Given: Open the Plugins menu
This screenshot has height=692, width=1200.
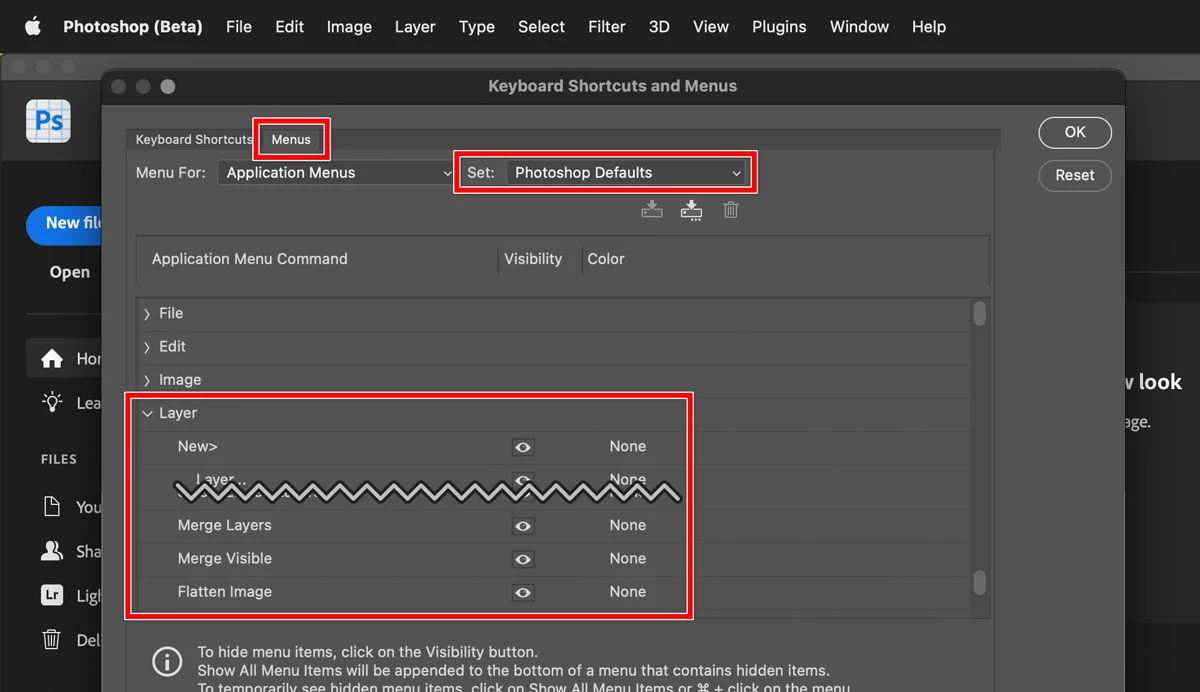Looking at the screenshot, I should coord(779,27).
